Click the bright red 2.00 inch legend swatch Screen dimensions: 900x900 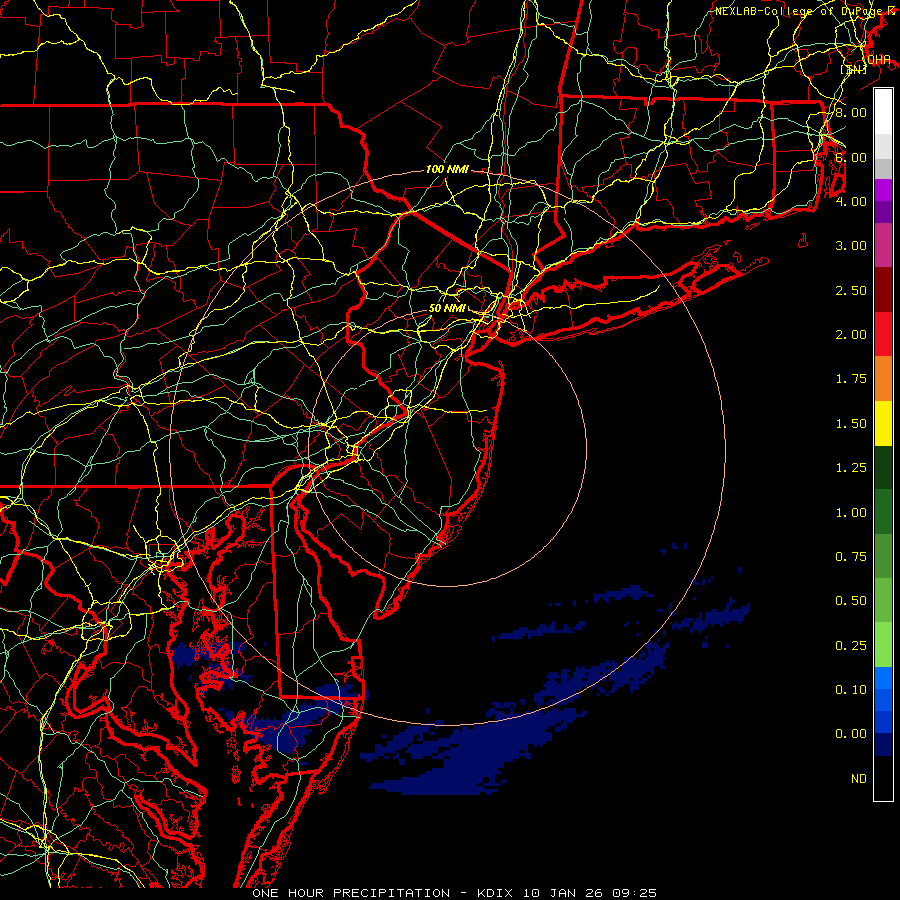click(883, 334)
